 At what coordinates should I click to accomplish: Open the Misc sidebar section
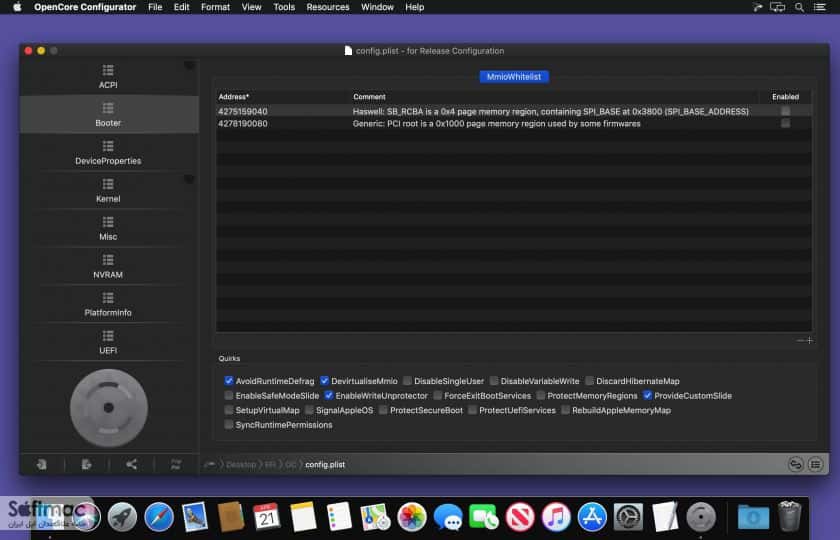[108, 229]
